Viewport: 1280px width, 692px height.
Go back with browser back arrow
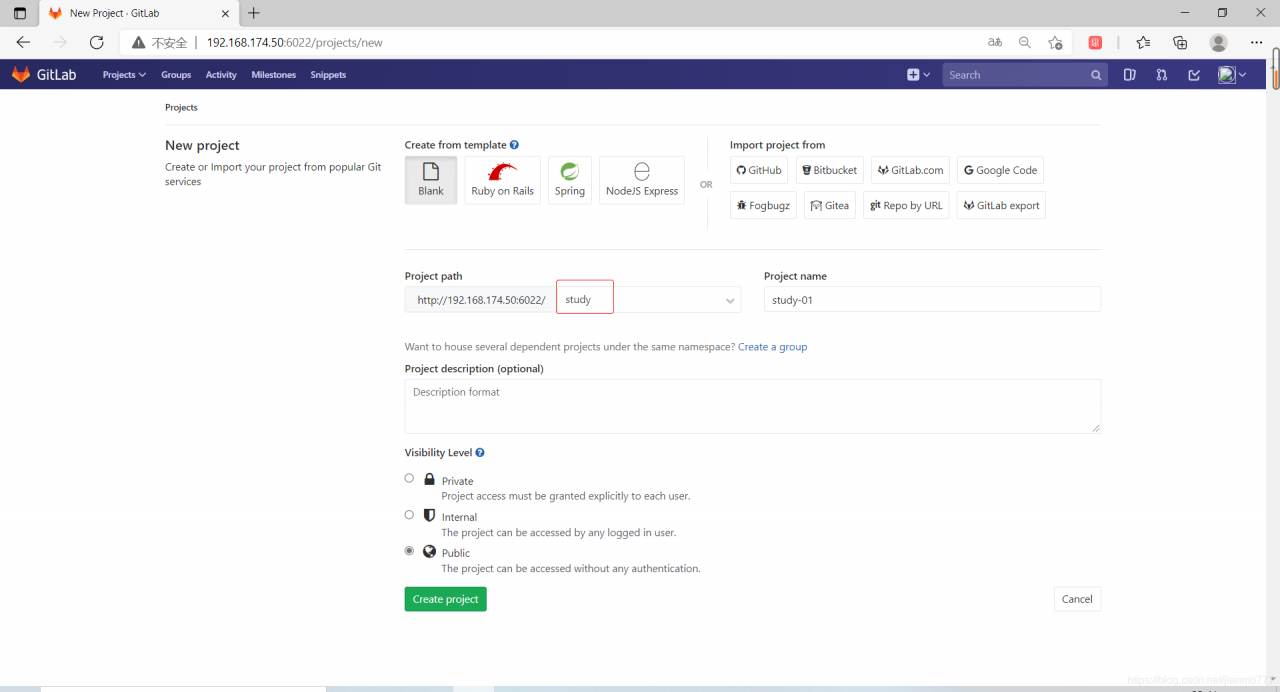(23, 42)
